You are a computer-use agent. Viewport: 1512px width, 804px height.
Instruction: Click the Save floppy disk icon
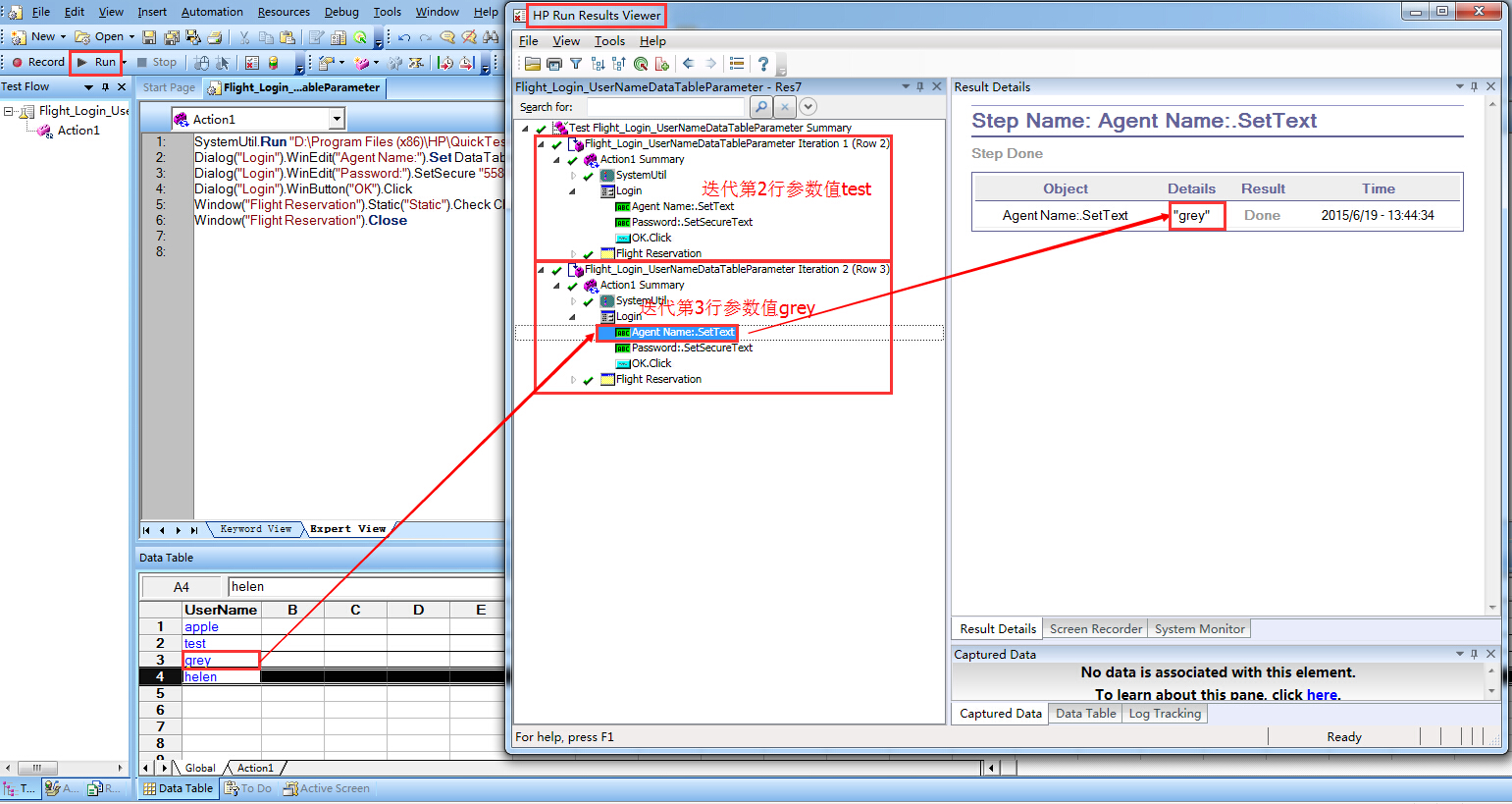[149, 37]
